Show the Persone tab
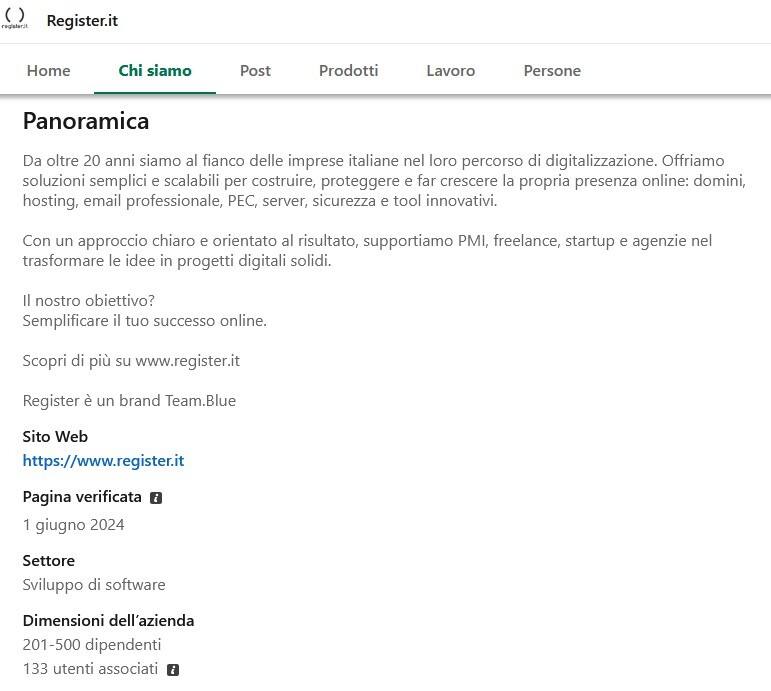Screen dimensions: 771x691 click(x=552, y=71)
